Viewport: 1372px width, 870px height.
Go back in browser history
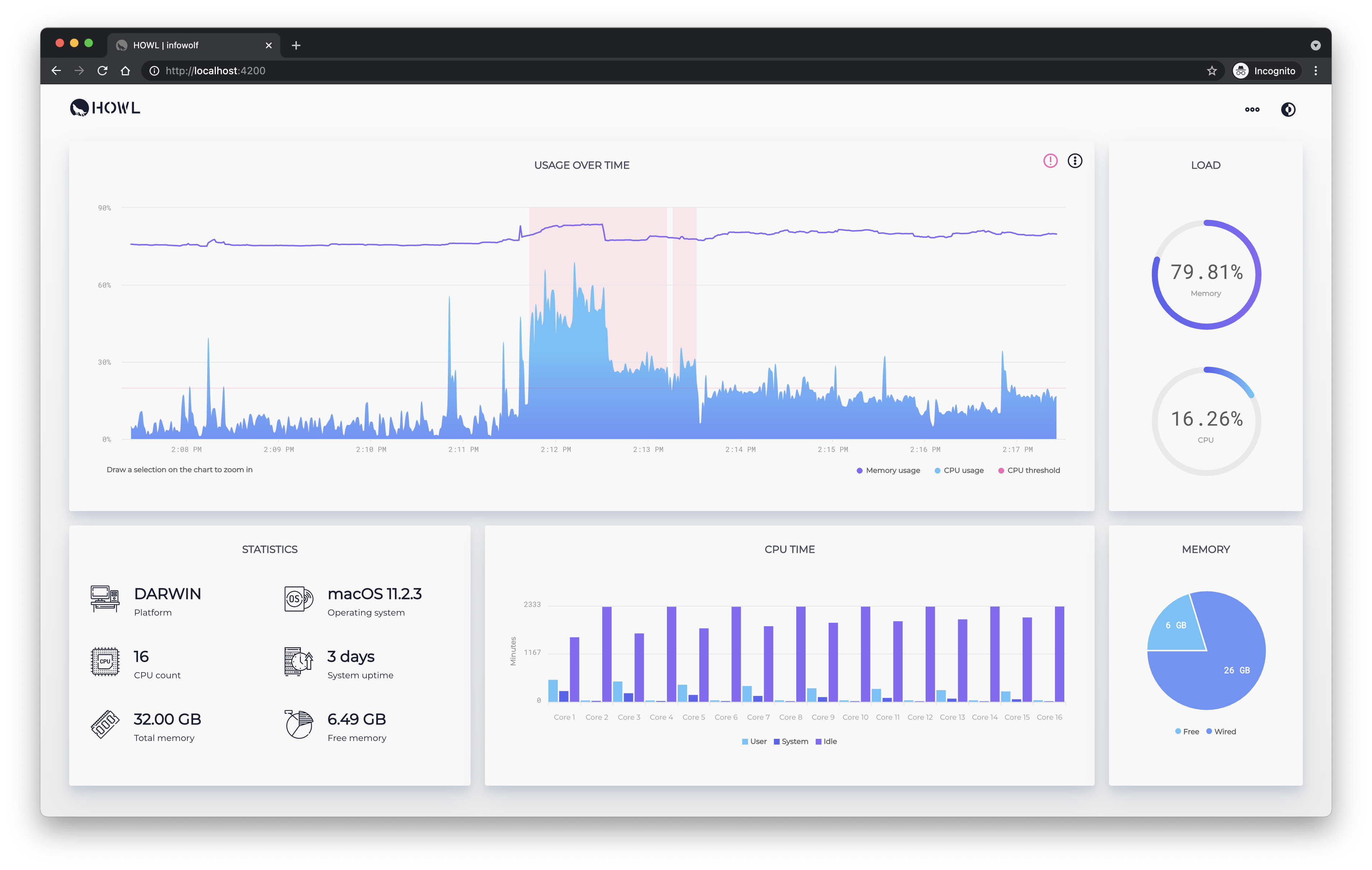coord(56,71)
